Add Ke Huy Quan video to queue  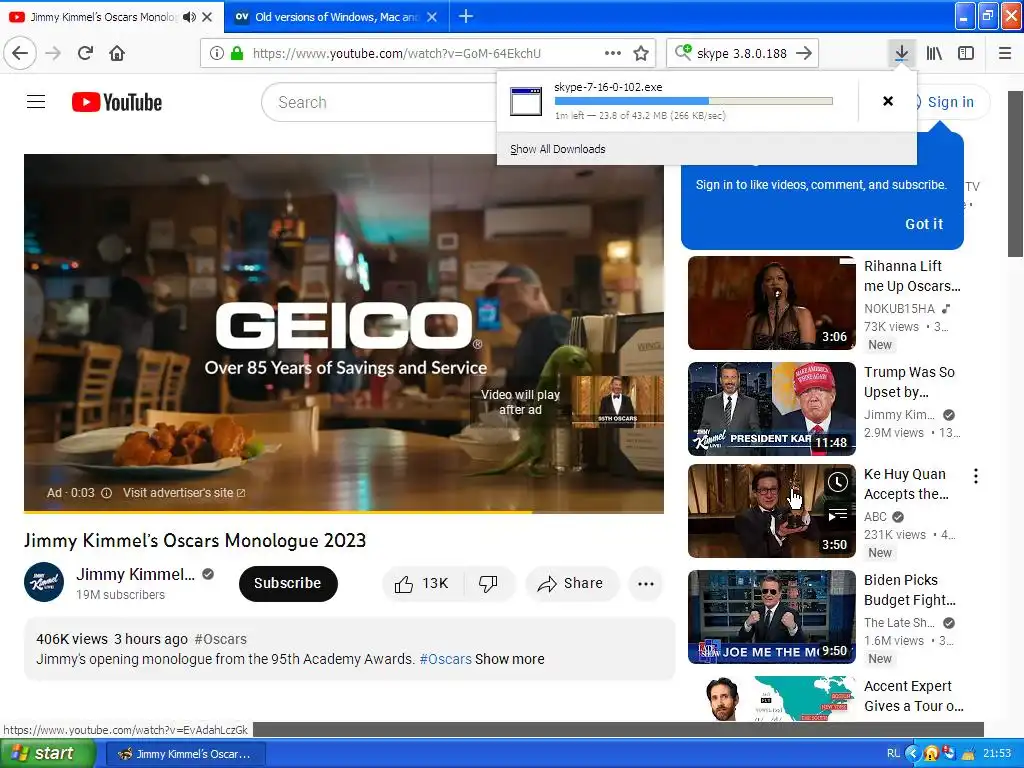[838, 515]
